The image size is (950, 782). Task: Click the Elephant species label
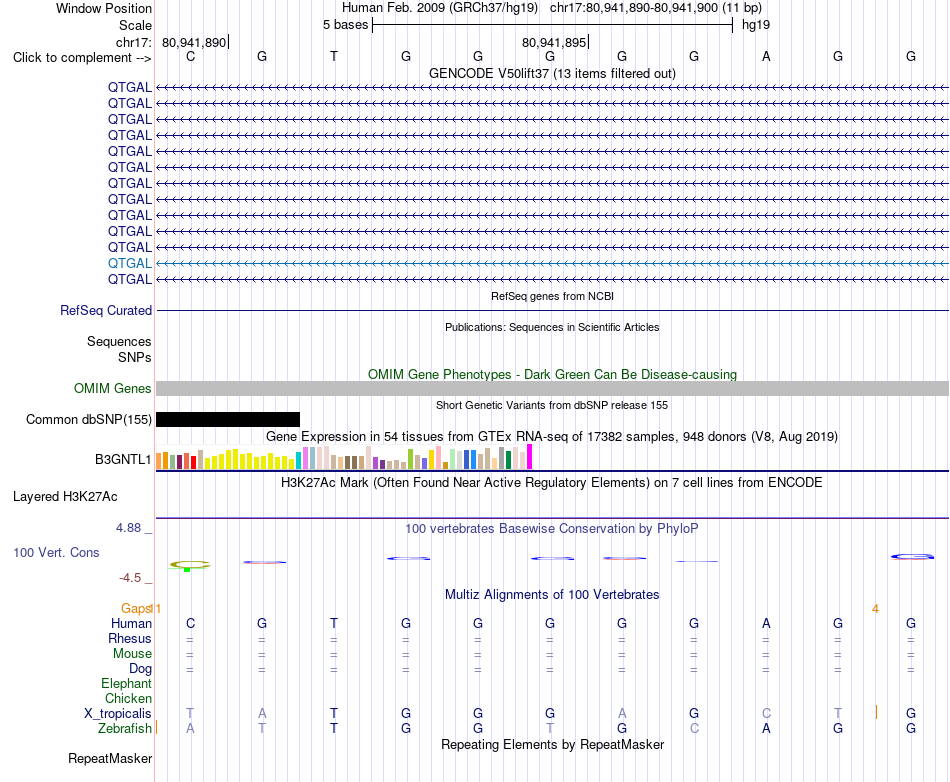[127, 683]
